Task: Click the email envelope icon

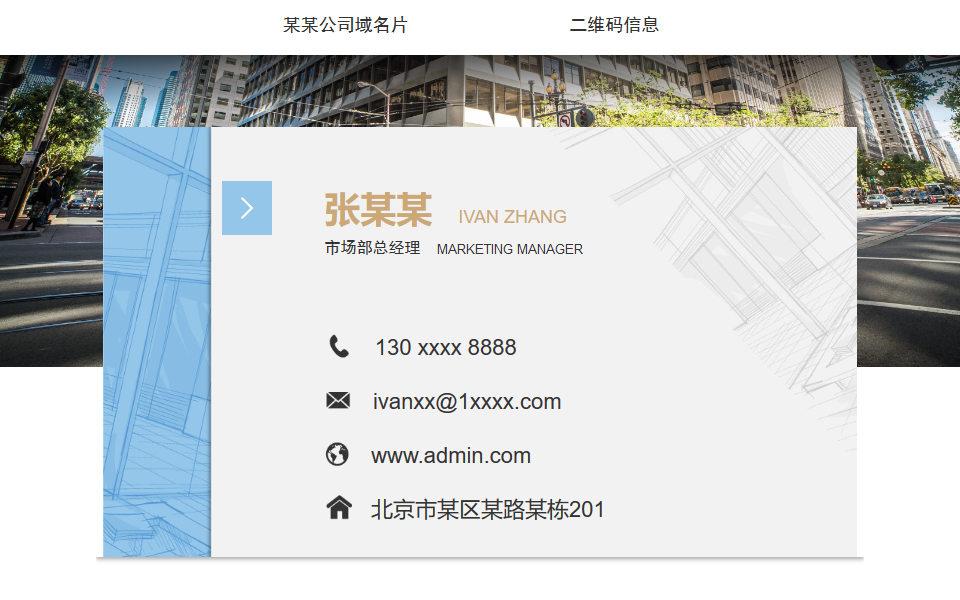Action: [338, 401]
